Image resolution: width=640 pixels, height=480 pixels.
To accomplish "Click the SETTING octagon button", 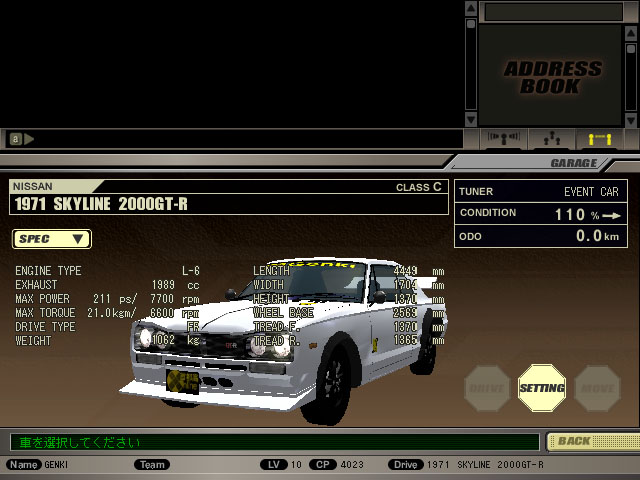I will pyautogui.click(x=542, y=388).
